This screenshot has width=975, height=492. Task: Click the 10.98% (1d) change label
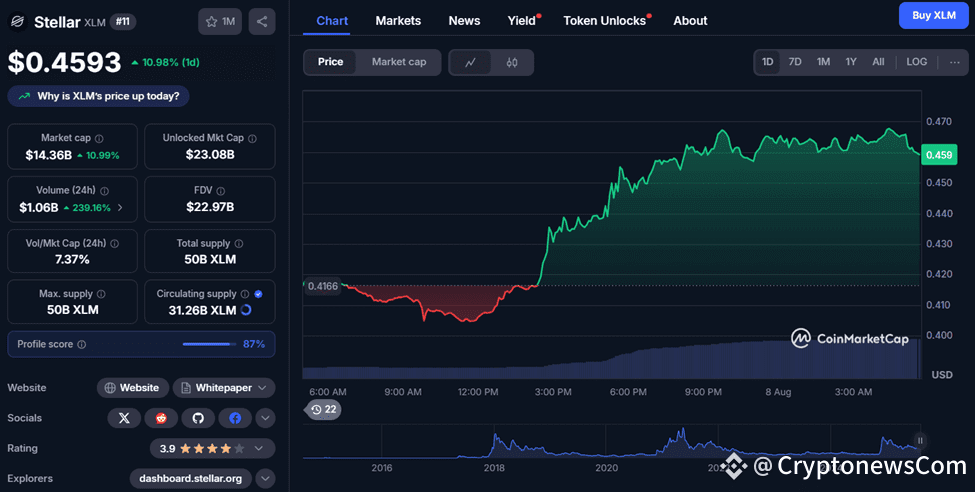click(x=165, y=62)
